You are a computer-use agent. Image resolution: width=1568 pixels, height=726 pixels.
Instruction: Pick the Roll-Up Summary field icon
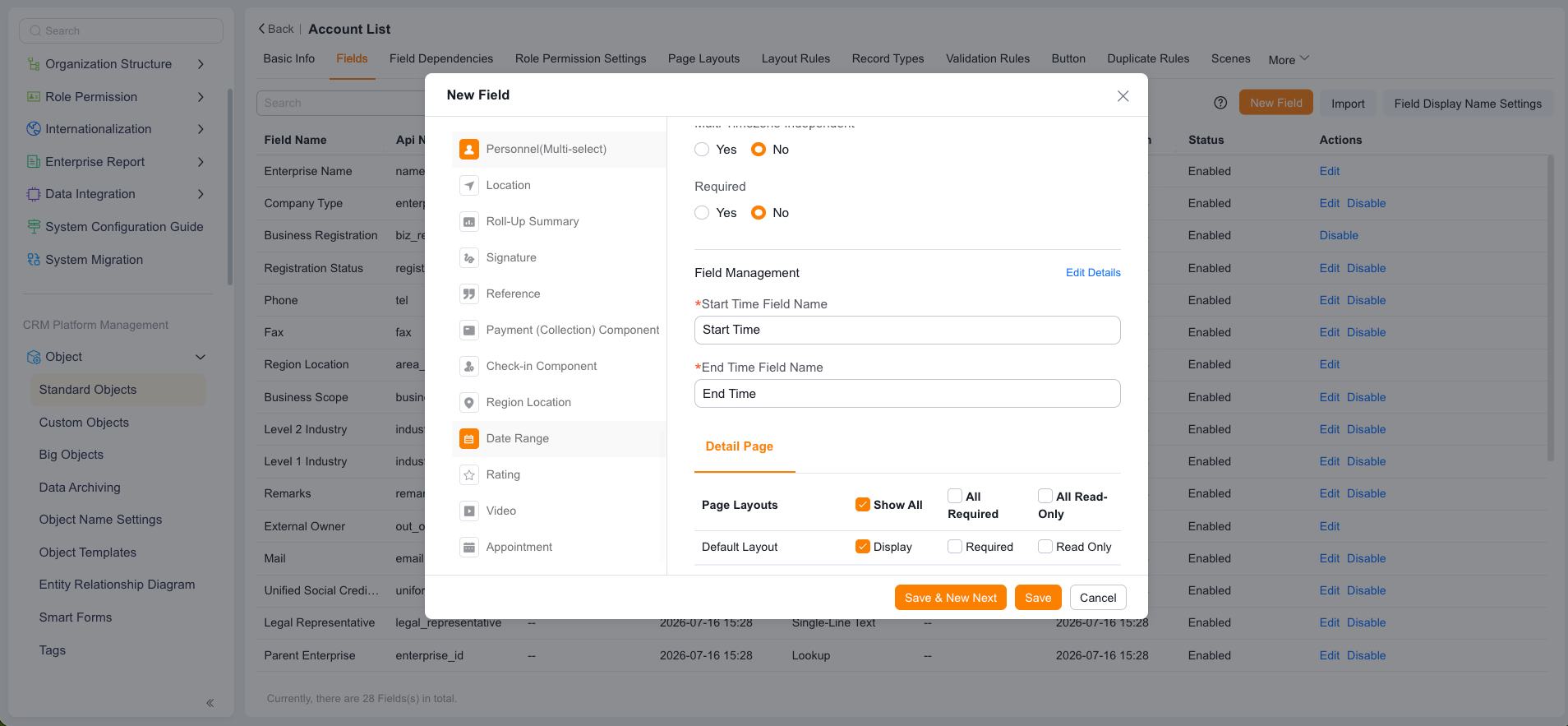(x=469, y=222)
